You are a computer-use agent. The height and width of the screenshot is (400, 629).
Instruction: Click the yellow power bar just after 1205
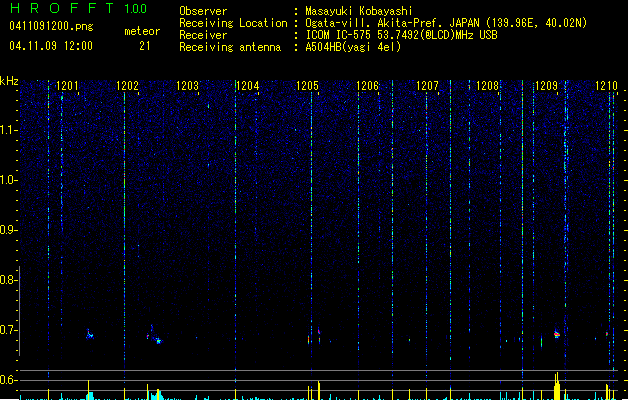[319, 390]
